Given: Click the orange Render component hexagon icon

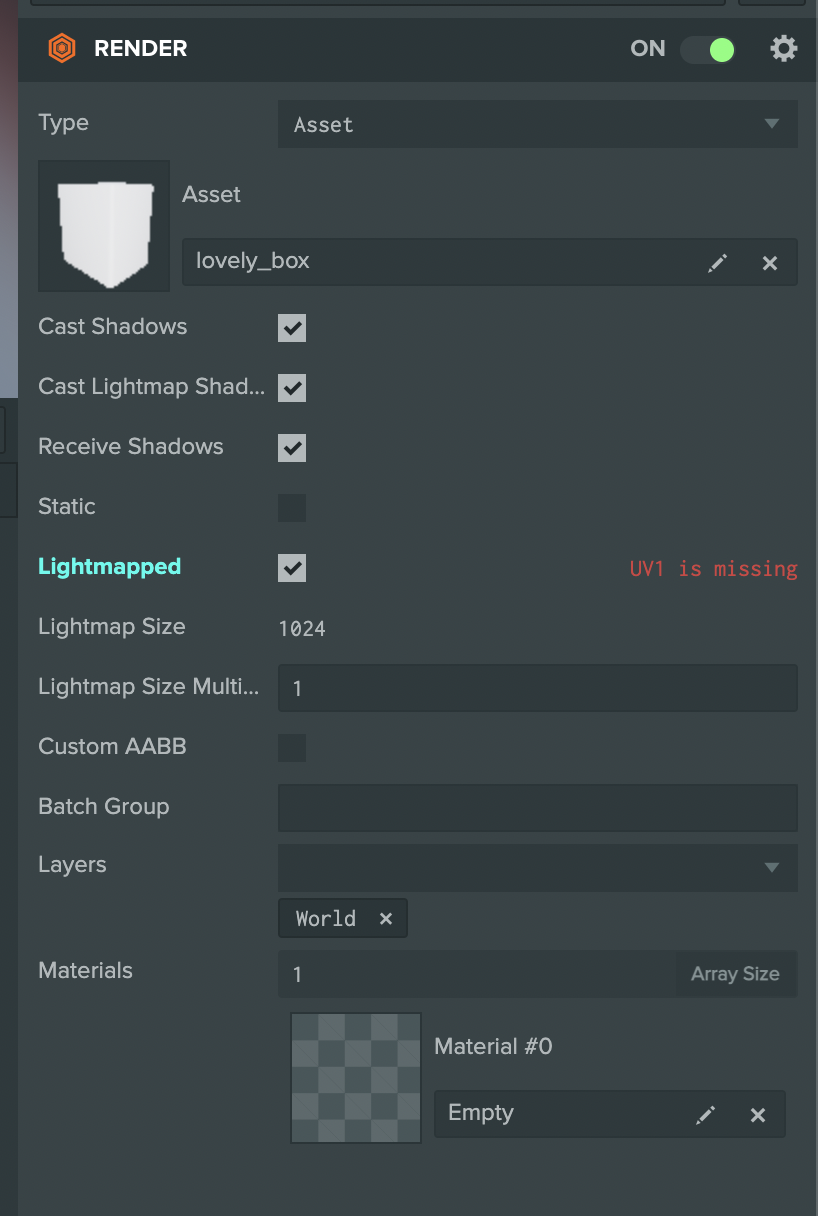Looking at the screenshot, I should [62, 47].
